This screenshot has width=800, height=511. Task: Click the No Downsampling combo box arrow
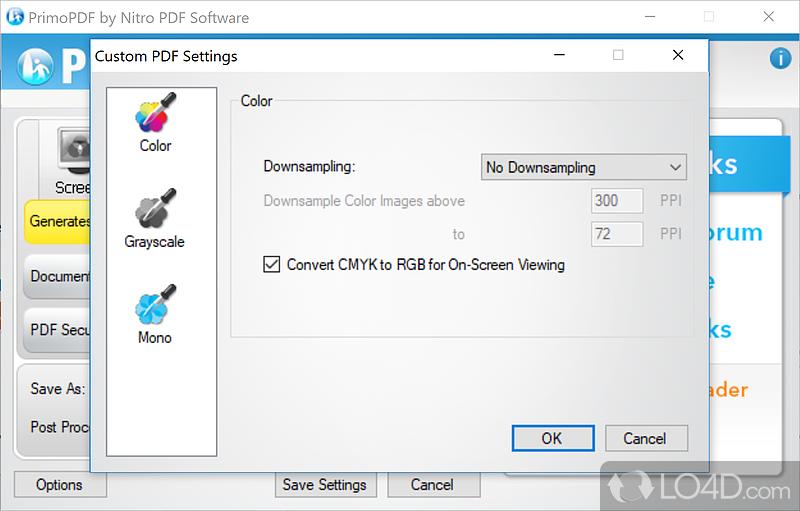pos(675,167)
